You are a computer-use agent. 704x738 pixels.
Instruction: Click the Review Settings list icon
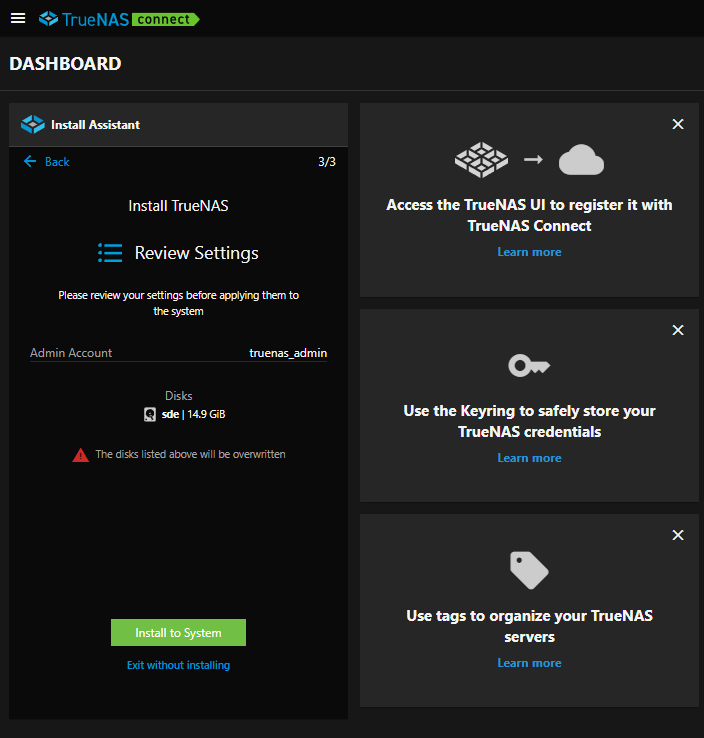point(110,253)
